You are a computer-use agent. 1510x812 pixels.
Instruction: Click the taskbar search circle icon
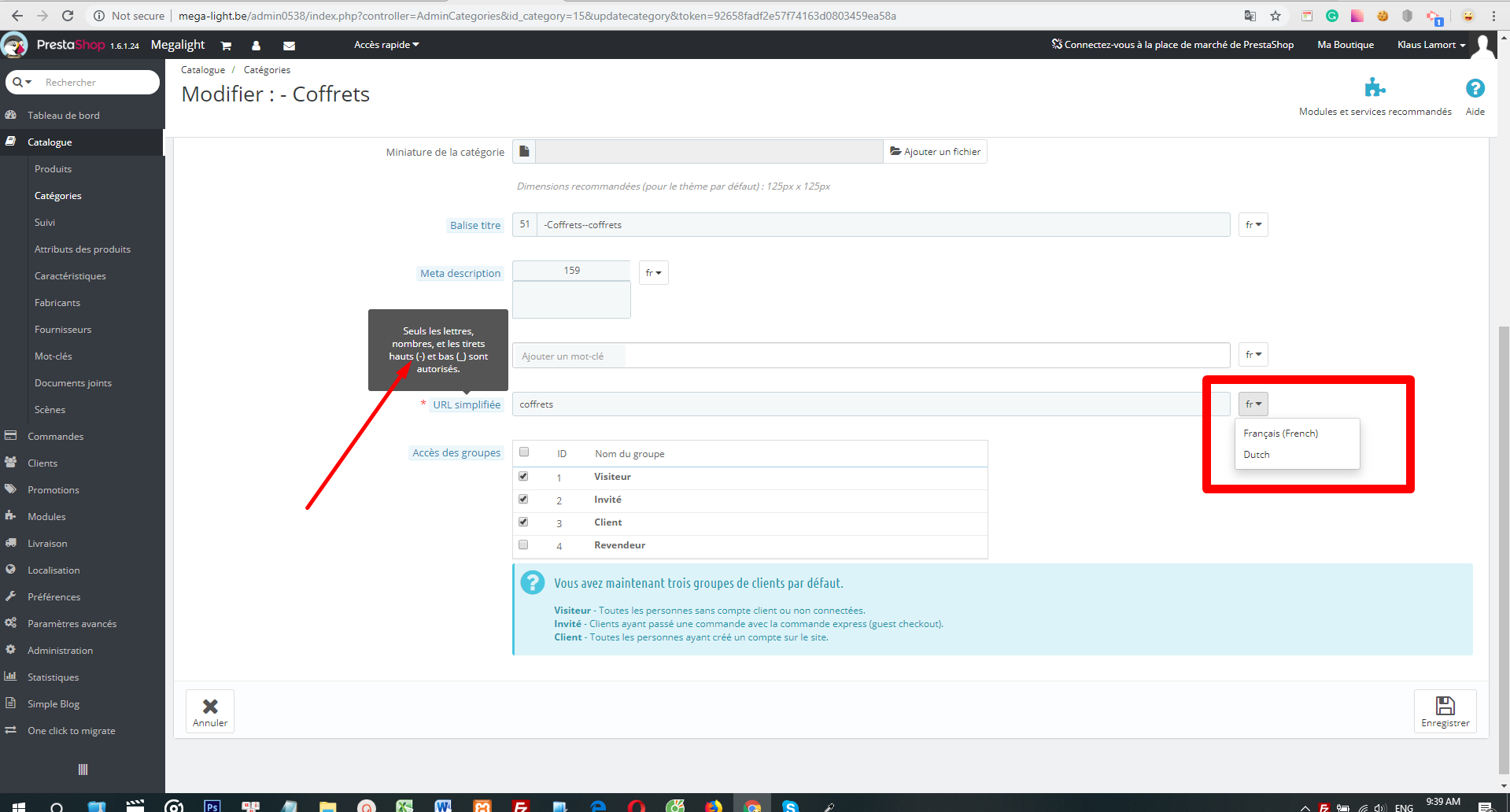[57, 806]
